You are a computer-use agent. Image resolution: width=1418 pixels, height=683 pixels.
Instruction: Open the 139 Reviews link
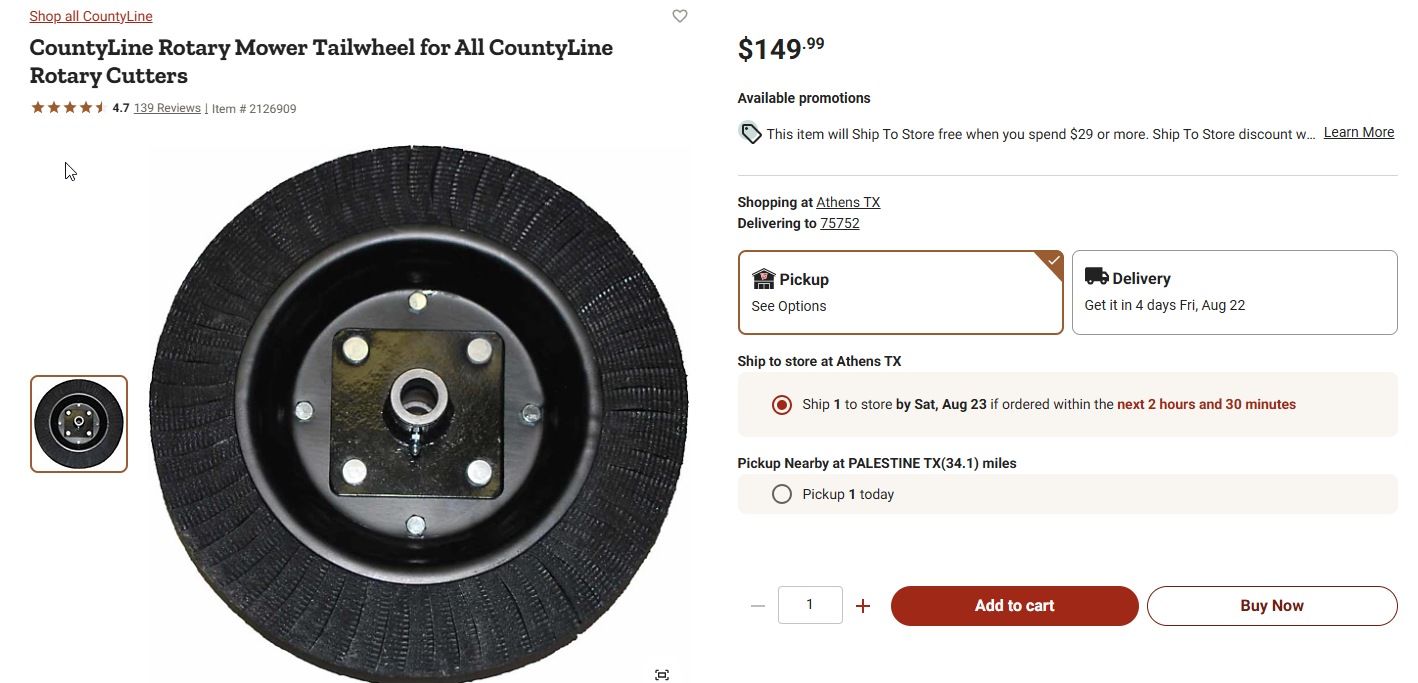[167, 108]
